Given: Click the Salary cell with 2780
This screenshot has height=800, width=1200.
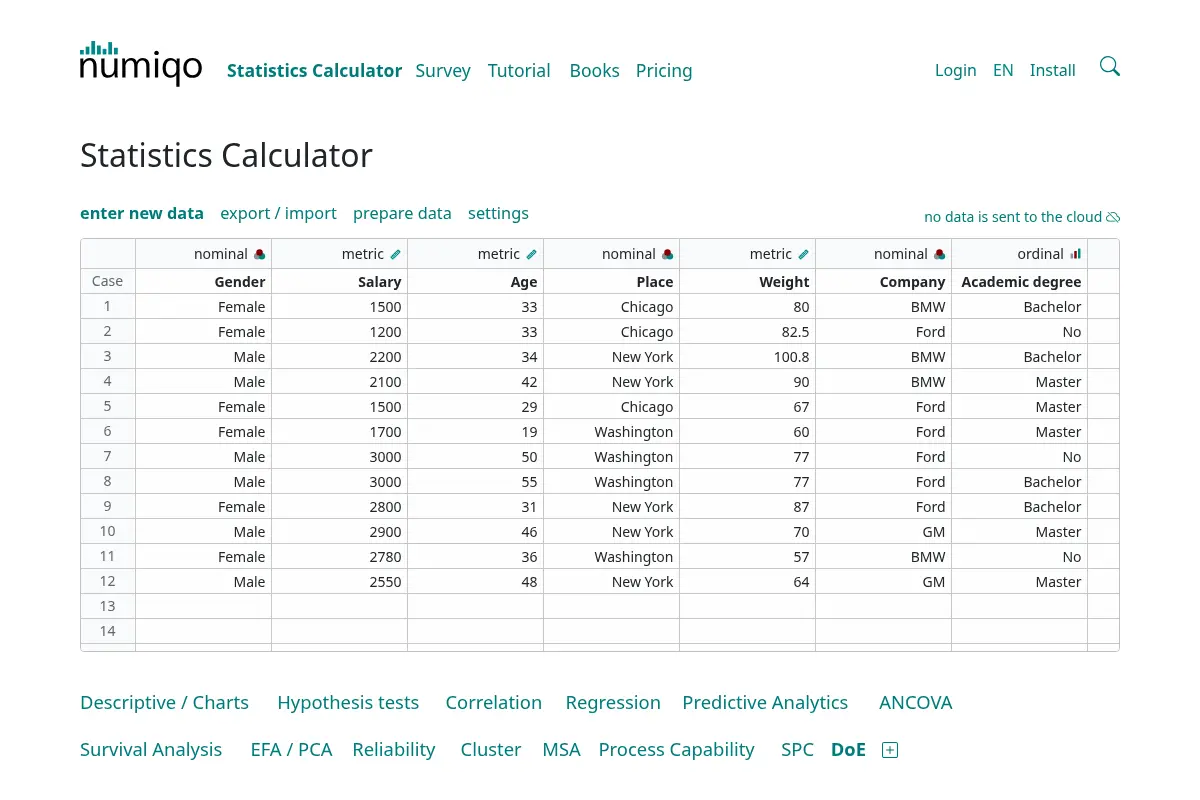Looking at the screenshot, I should (340, 557).
